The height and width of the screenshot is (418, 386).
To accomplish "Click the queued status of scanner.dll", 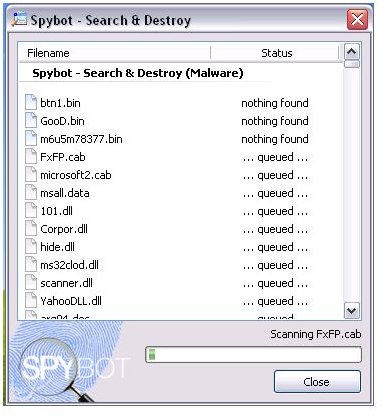I will click(275, 283).
